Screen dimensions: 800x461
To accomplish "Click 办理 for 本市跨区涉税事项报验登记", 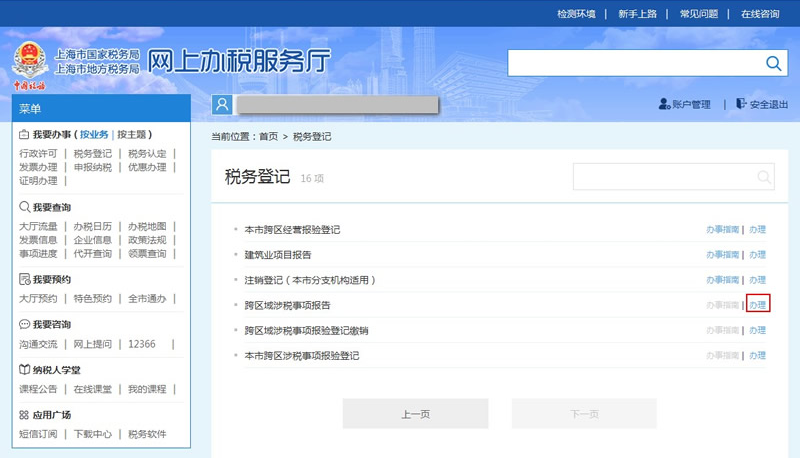I will (x=758, y=355).
